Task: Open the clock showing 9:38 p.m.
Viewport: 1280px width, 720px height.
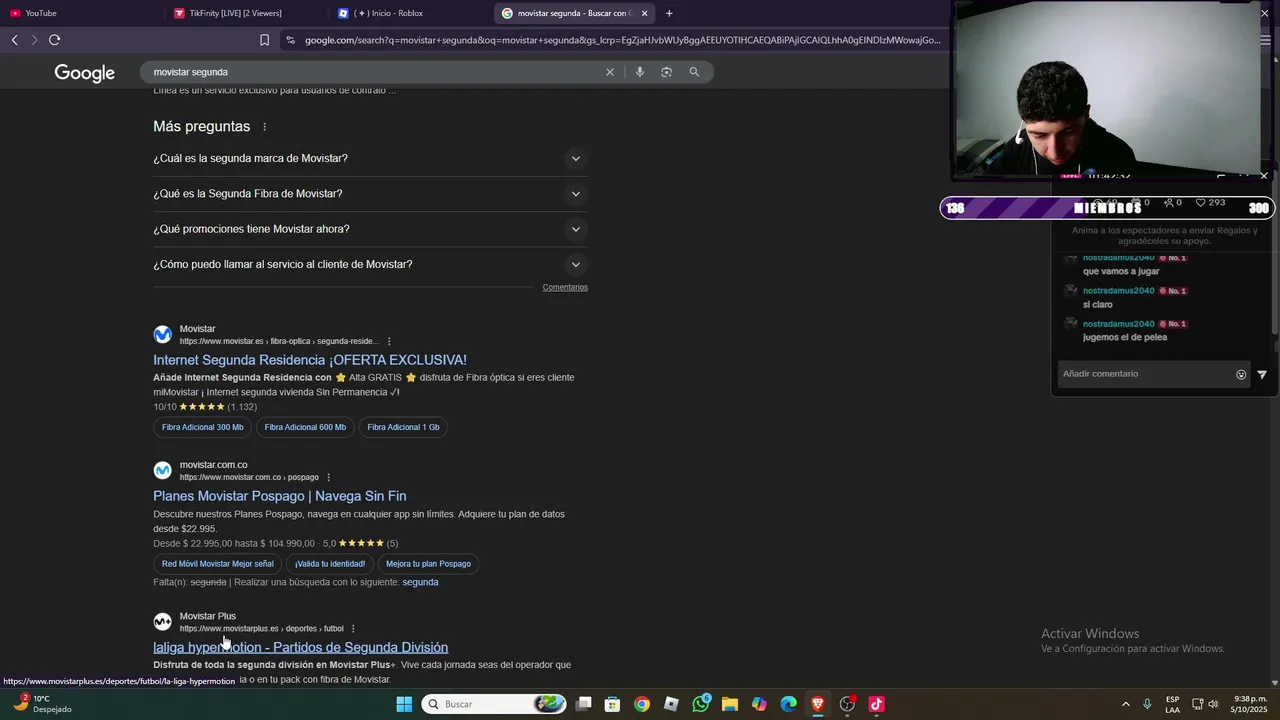Action: point(1250,704)
